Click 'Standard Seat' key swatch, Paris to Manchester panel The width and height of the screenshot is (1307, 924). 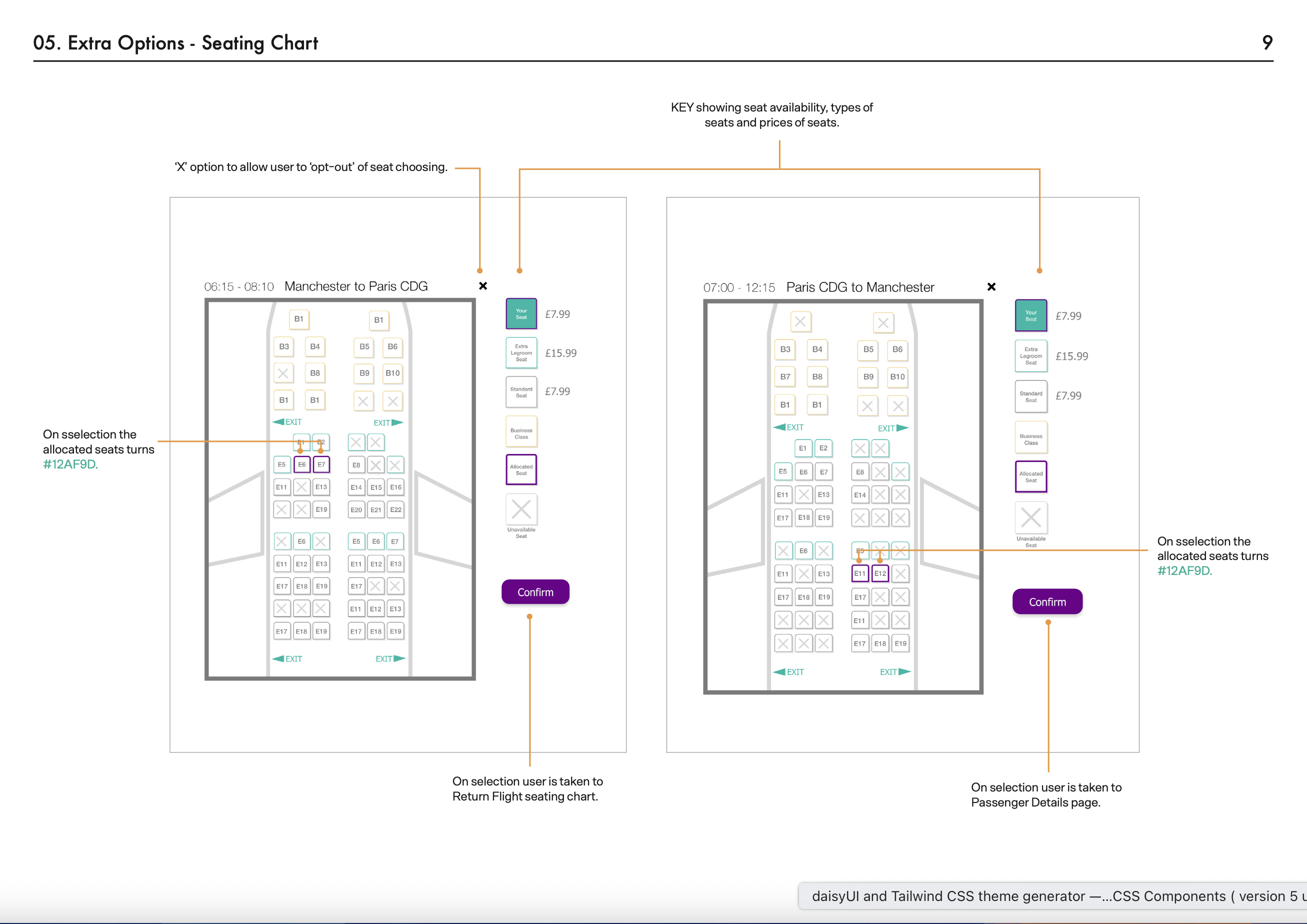coord(1031,397)
